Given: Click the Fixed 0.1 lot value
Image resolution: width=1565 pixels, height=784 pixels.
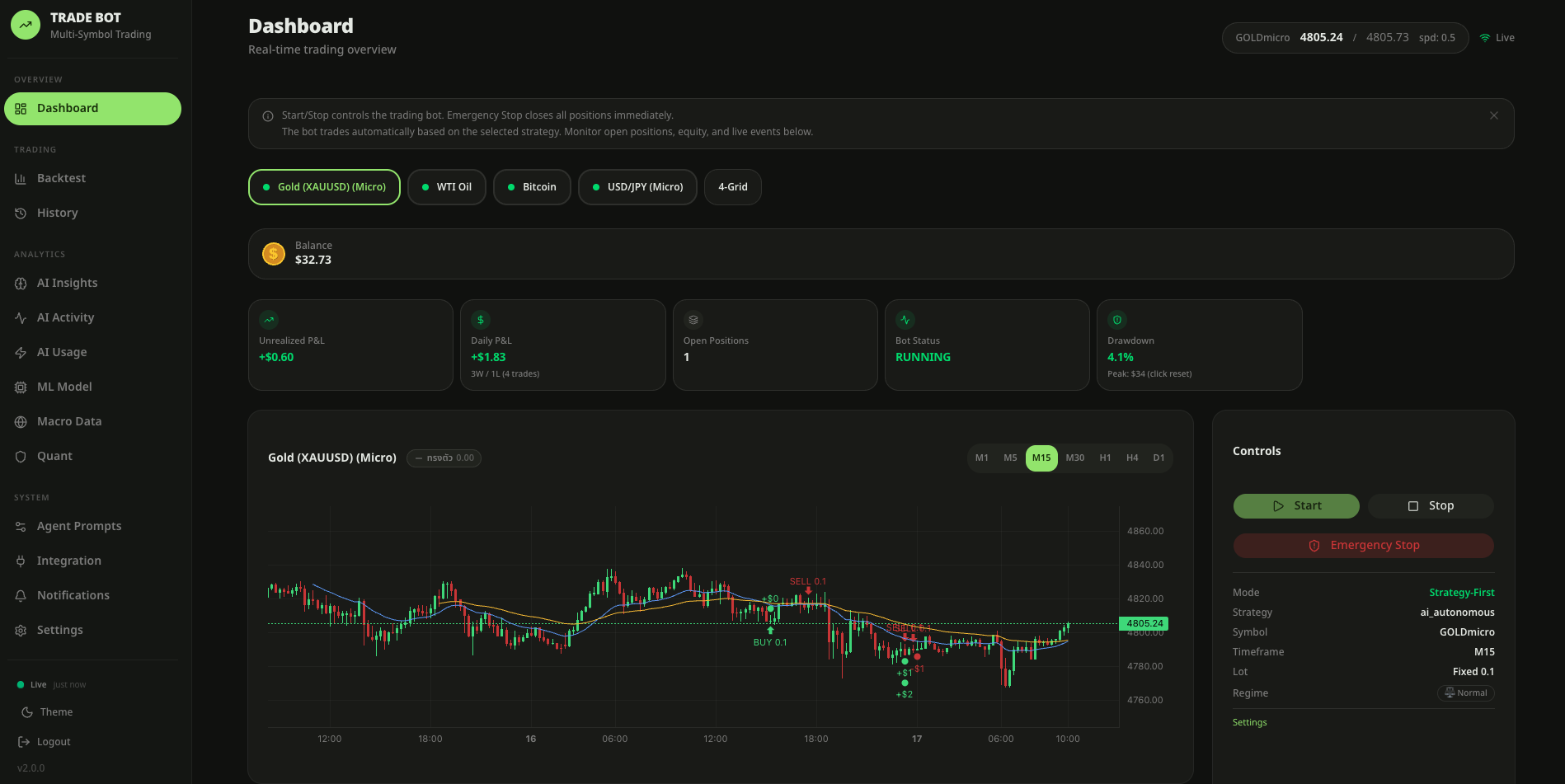Looking at the screenshot, I should (1473, 672).
